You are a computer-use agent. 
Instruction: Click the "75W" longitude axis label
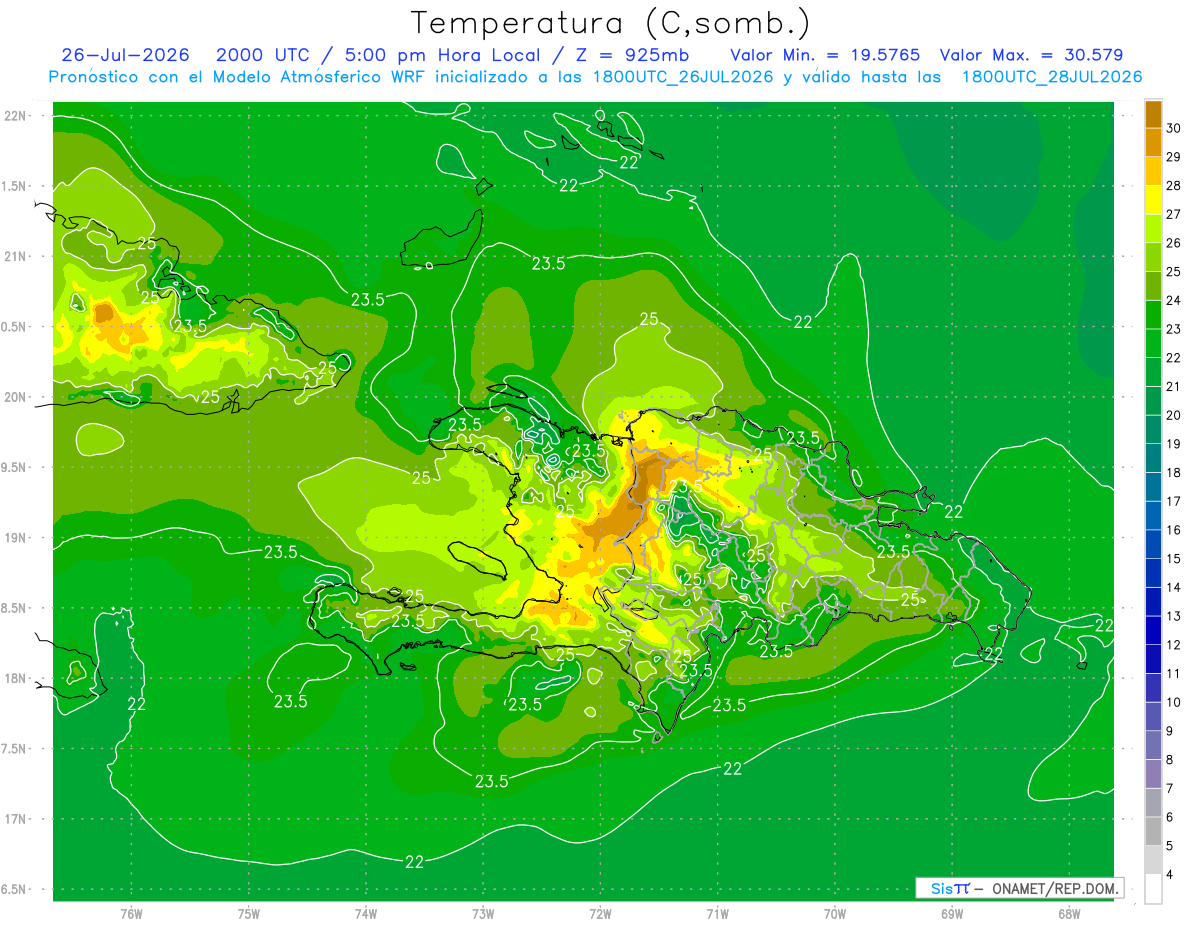click(249, 914)
